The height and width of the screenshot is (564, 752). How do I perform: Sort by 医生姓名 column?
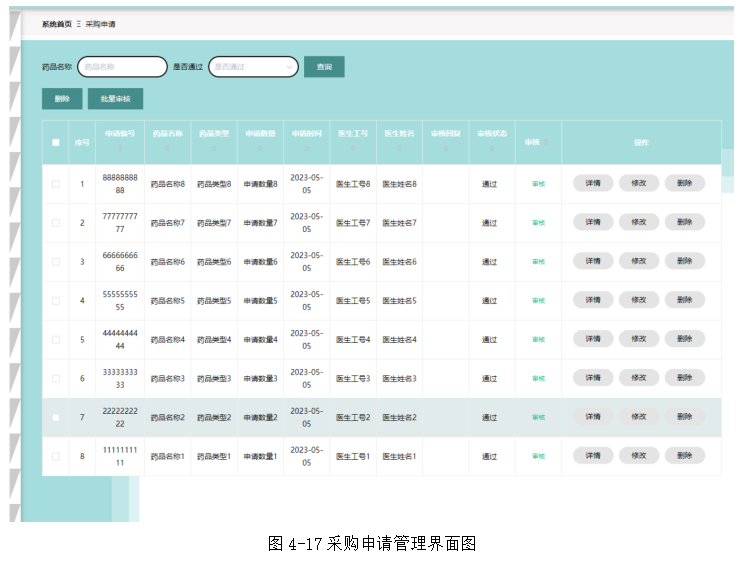400,149
